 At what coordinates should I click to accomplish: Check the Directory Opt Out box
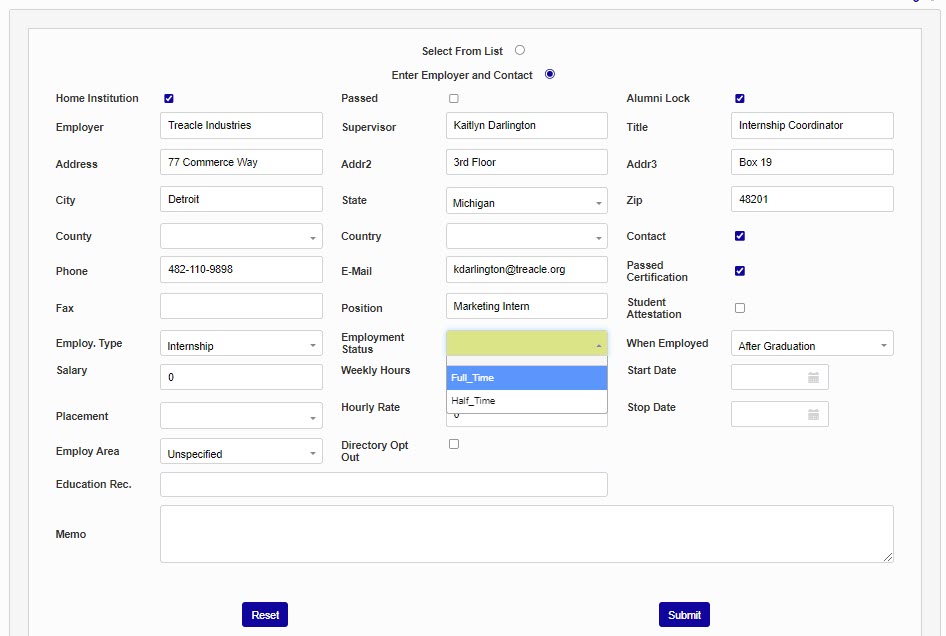click(454, 444)
